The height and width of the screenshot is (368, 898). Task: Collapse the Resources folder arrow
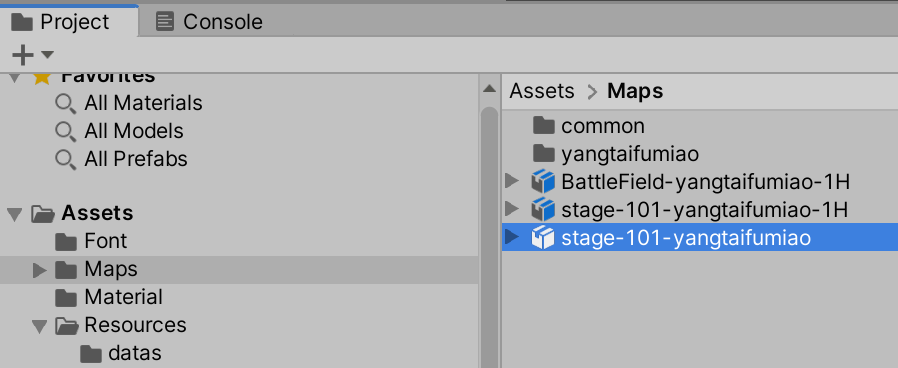pos(40,327)
